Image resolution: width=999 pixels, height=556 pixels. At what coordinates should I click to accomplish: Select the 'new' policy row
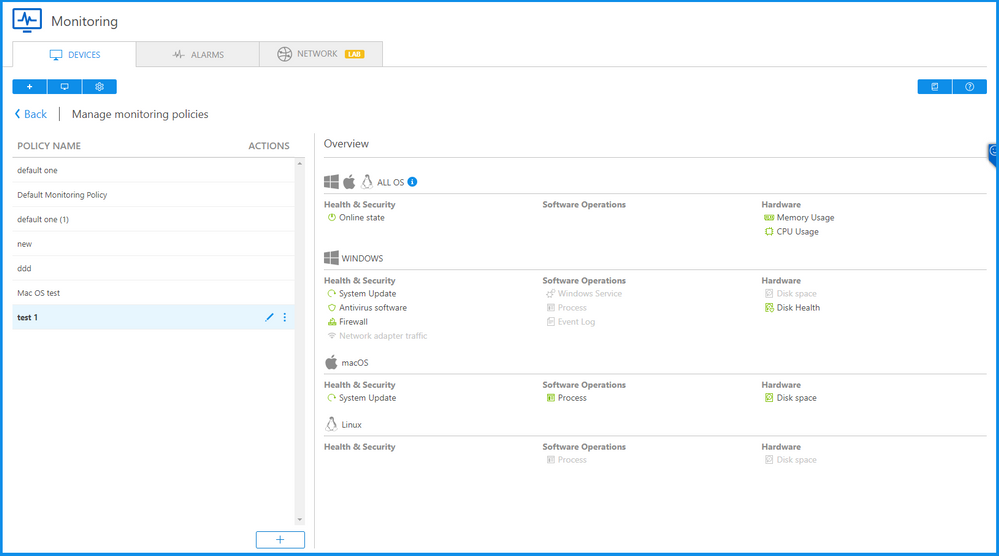coord(154,244)
